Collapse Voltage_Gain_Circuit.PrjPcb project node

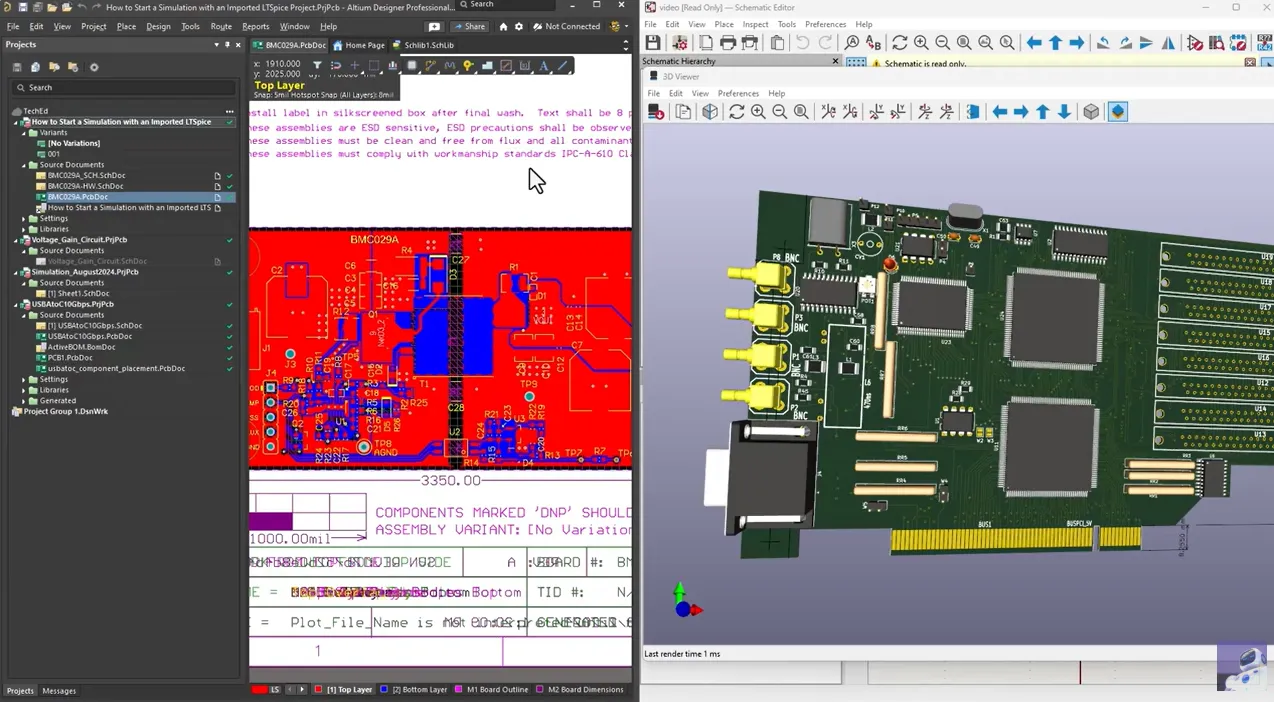(x=16, y=240)
